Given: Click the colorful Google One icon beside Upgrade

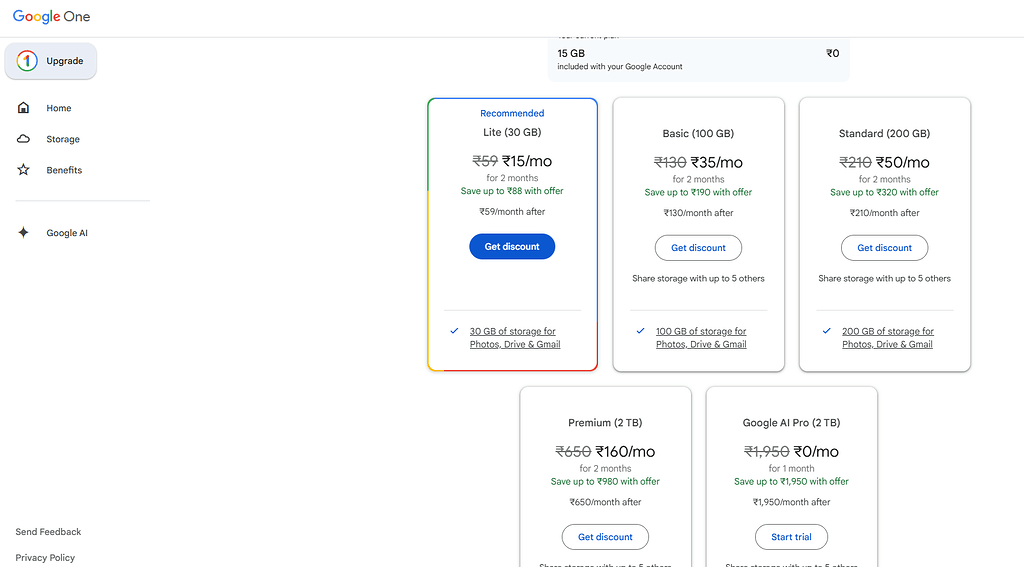Looking at the screenshot, I should pyautogui.click(x=27, y=61).
